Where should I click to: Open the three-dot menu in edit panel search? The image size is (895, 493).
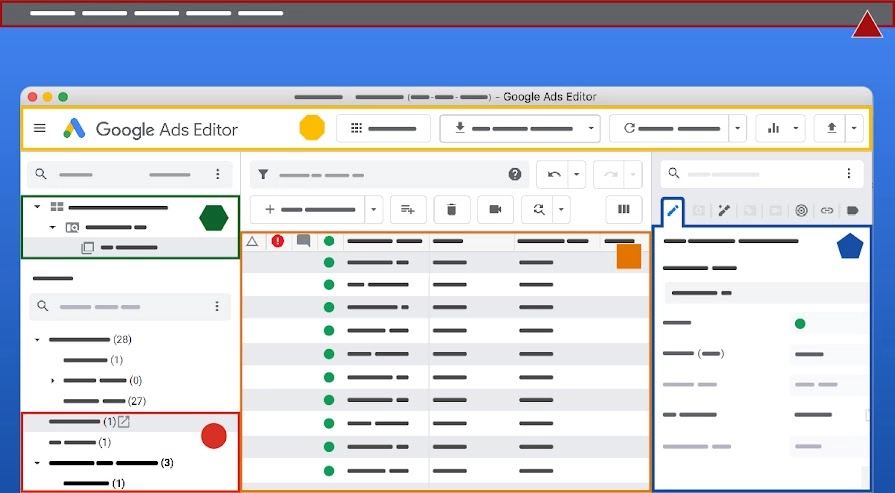point(849,173)
